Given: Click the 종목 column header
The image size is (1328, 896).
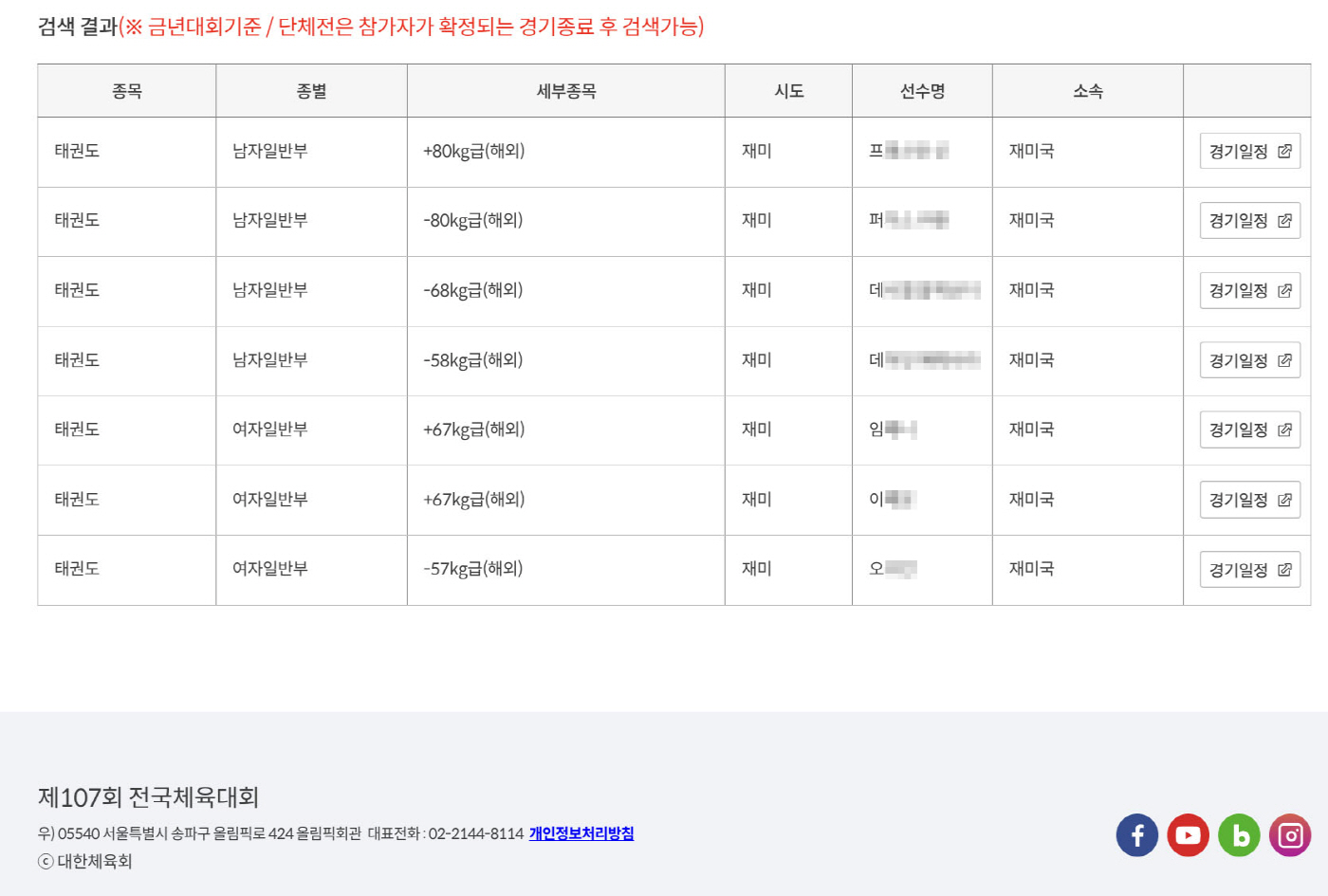Looking at the screenshot, I should (x=127, y=91).
